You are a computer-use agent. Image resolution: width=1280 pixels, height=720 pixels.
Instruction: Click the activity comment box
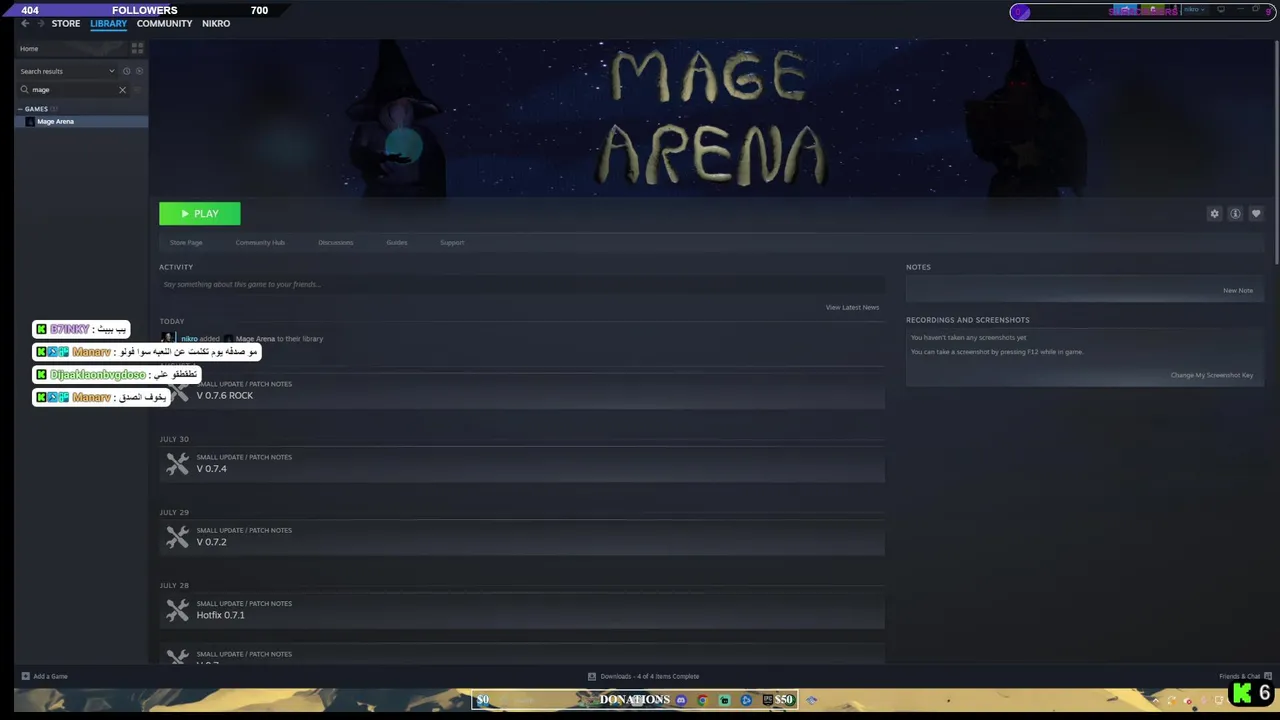tap(521, 284)
